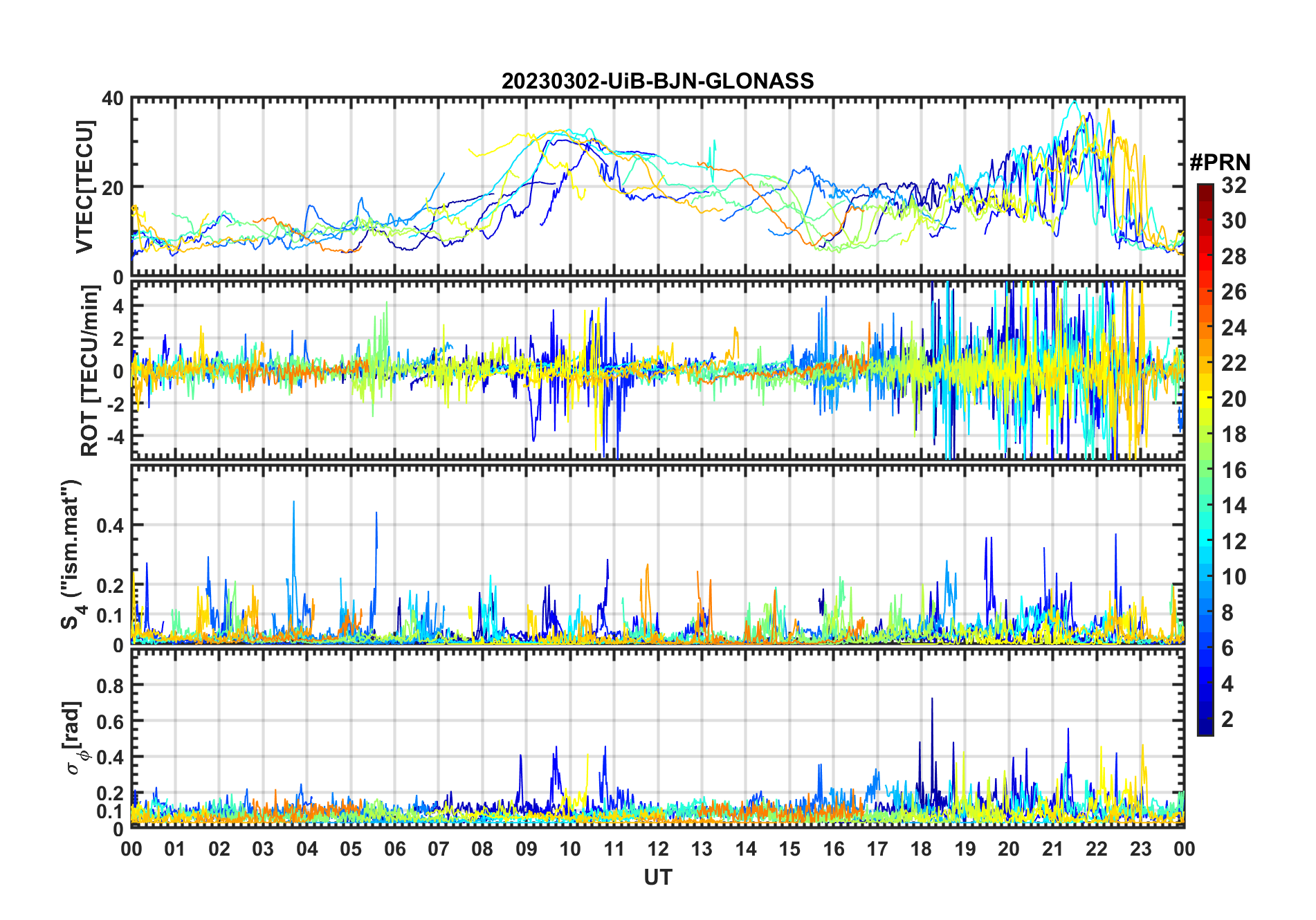This screenshot has height=920, width=1316.
Task: Click hour tick label 07 on x-axis
Action: click(x=439, y=849)
